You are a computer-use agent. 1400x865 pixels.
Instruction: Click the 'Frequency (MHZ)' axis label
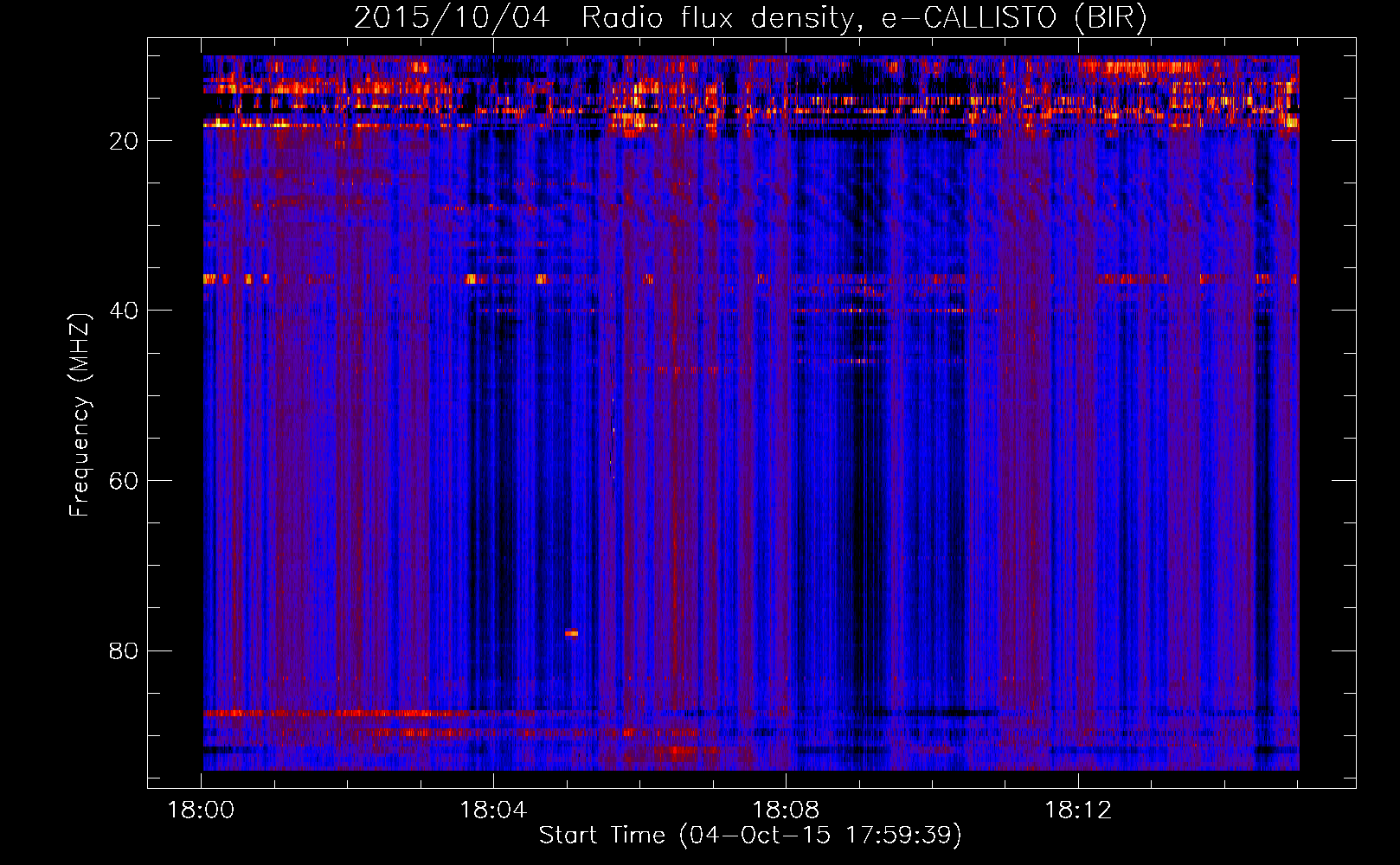coord(80,414)
